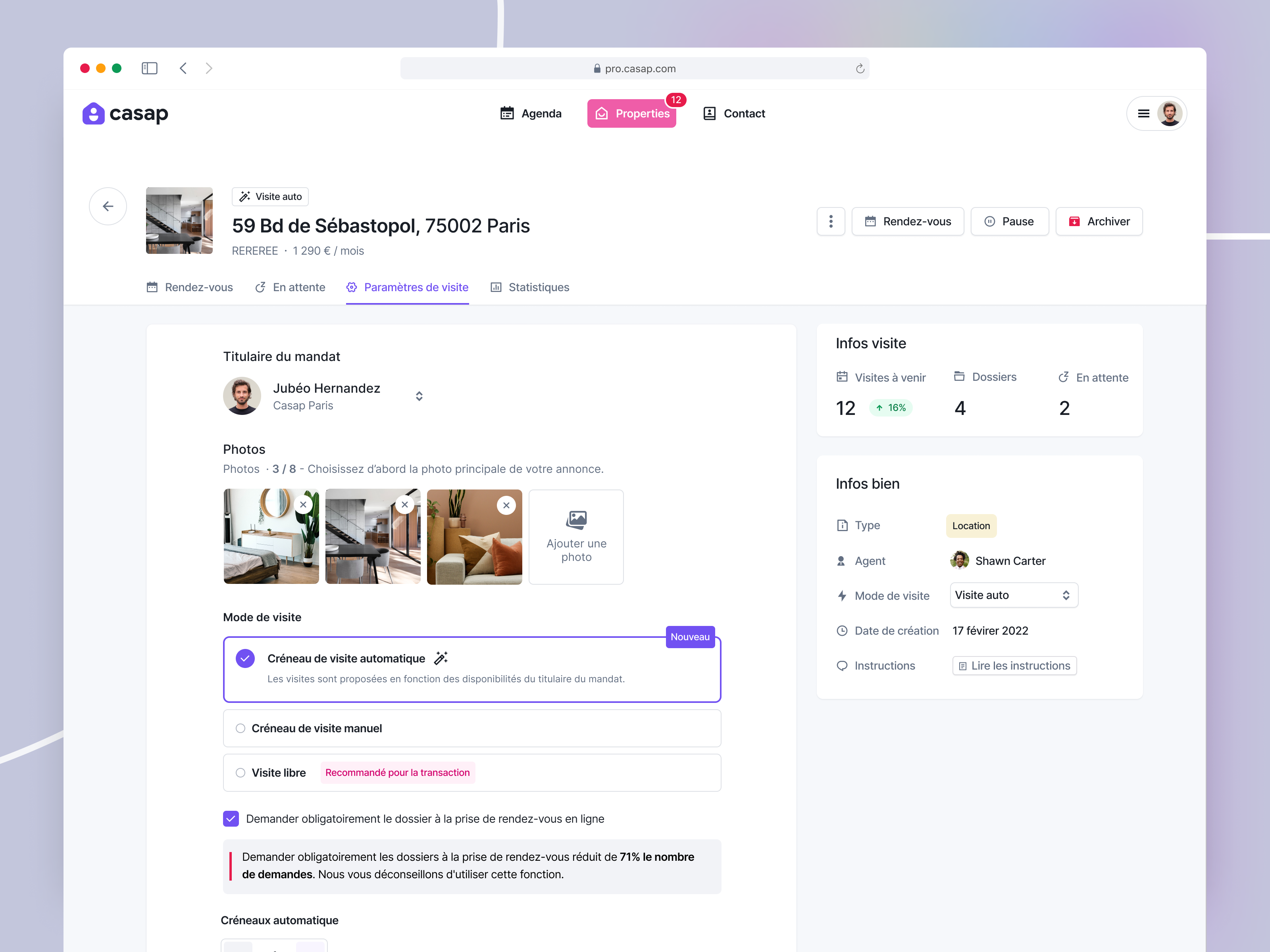Open the Mode de visite dropdown
This screenshot has width=1270, height=952.
coord(1013,595)
